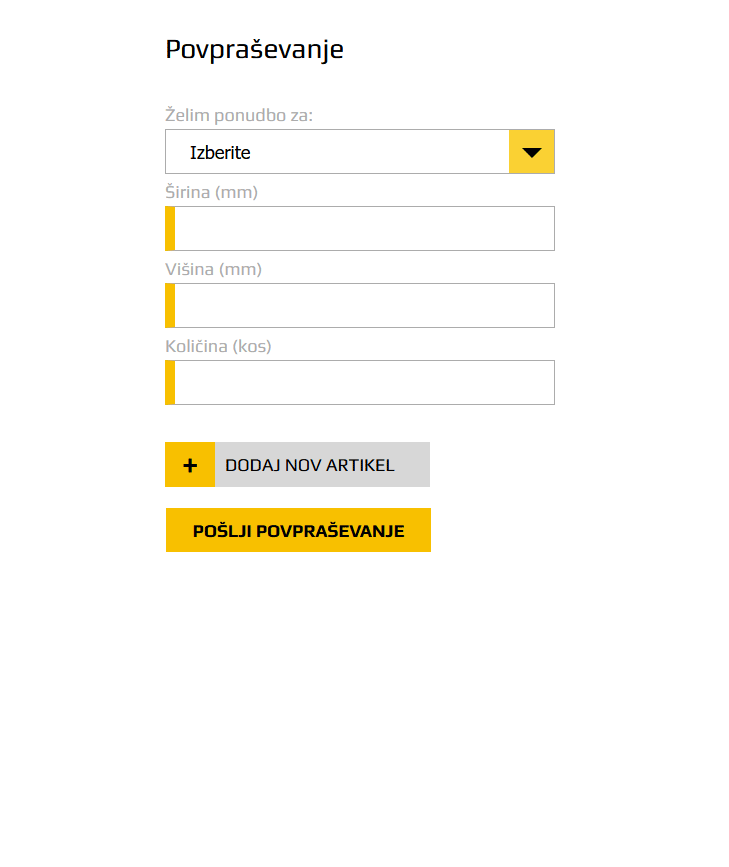Screen dimensions: 729x867
Task: Click the yellow dropdown arrow button
Action: click(x=532, y=152)
